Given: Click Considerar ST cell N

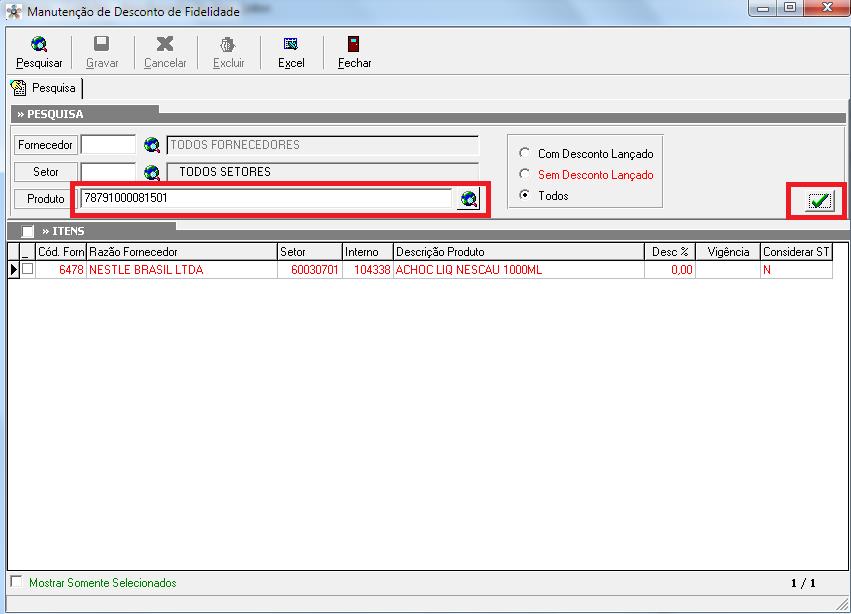Looking at the screenshot, I should [x=796, y=270].
